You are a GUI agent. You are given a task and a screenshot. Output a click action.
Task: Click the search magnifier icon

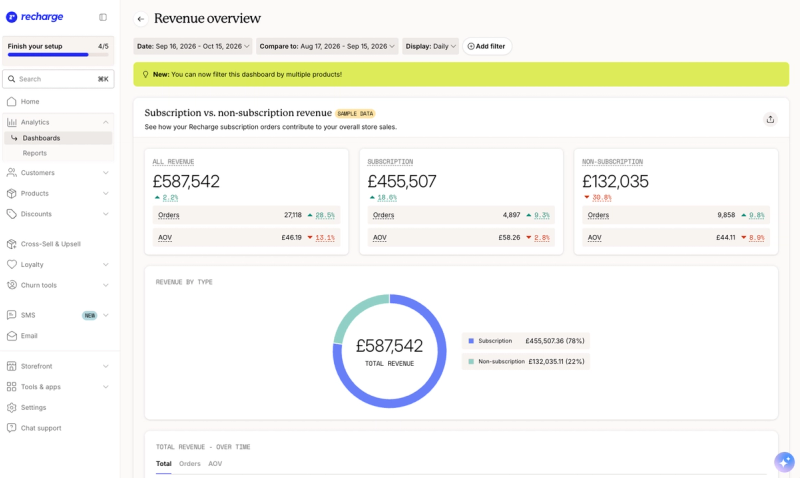(11, 79)
